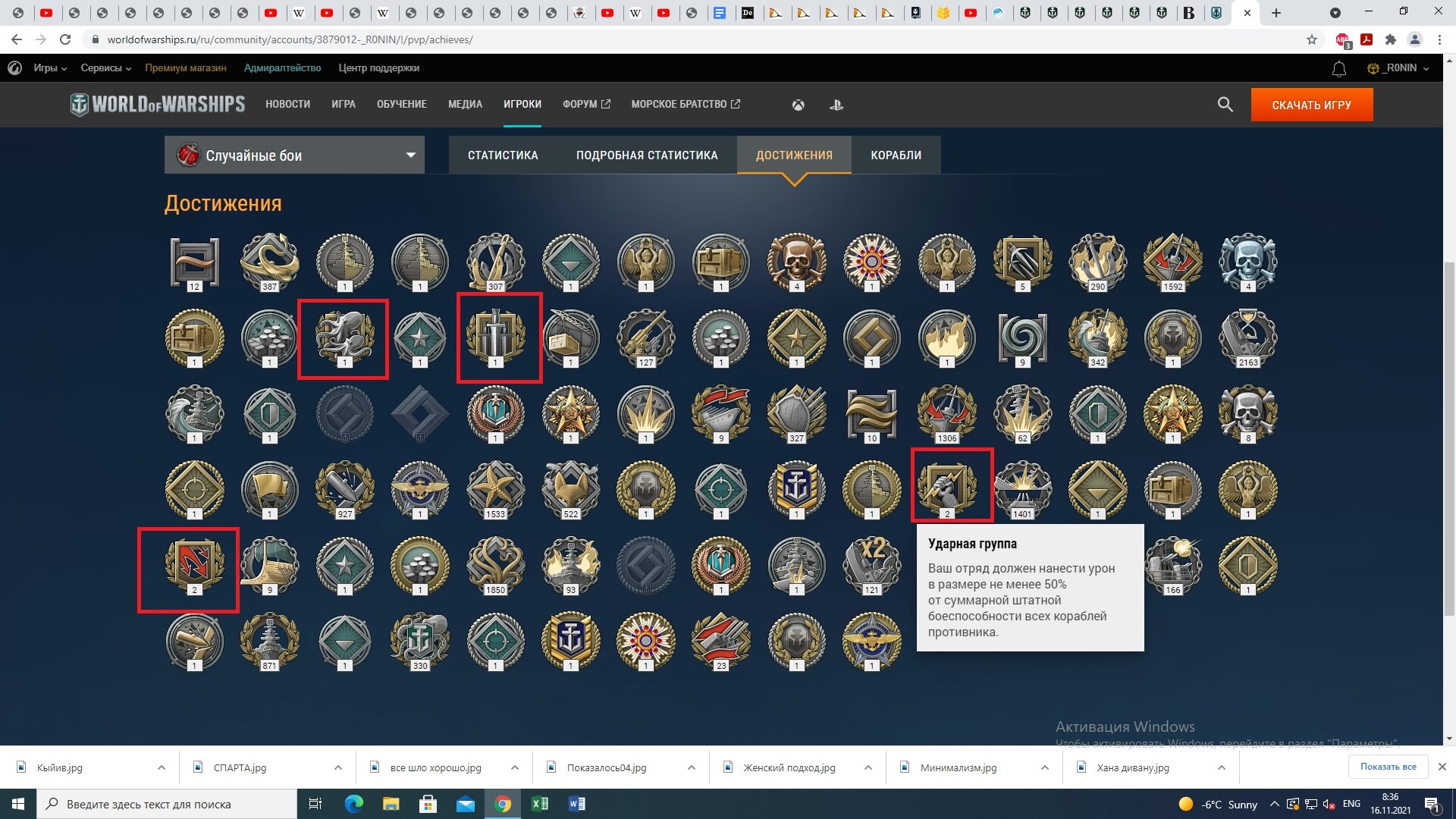Select the gun achievement with count 127
Screen dimensions: 1456x819
pyautogui.click(x=645, y=338)
